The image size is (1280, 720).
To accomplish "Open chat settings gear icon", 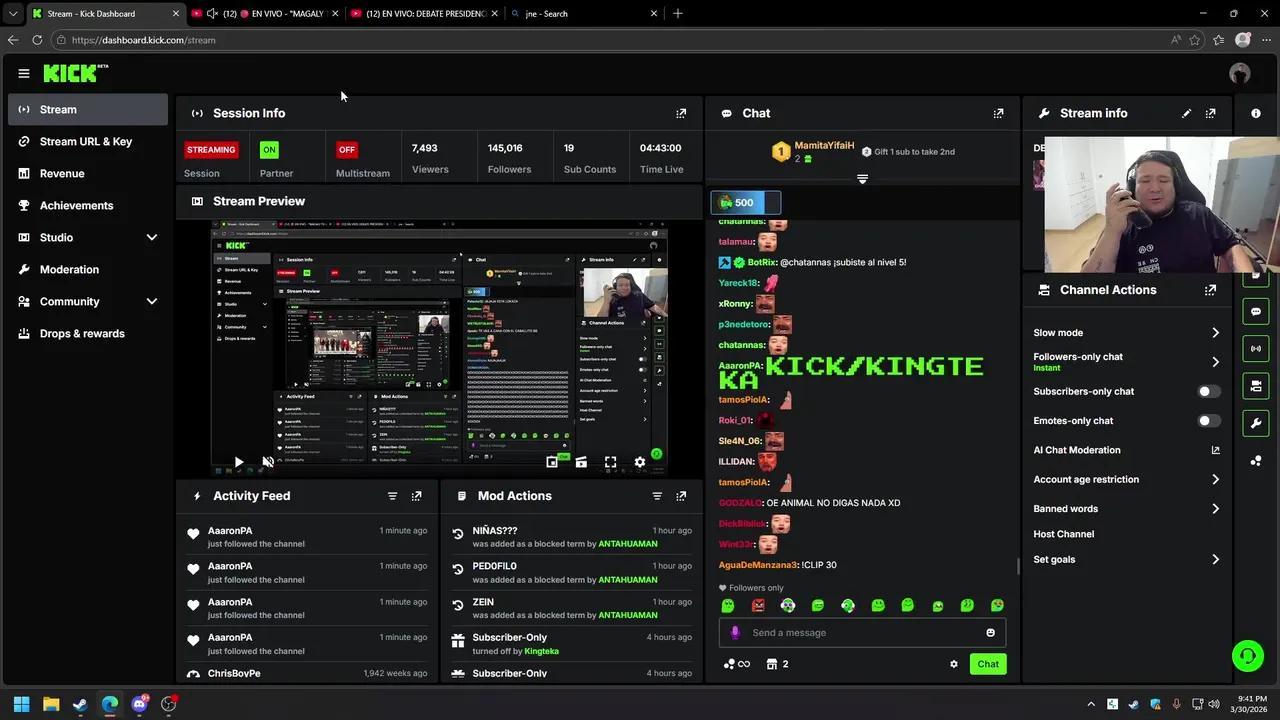I will (953, 664).
